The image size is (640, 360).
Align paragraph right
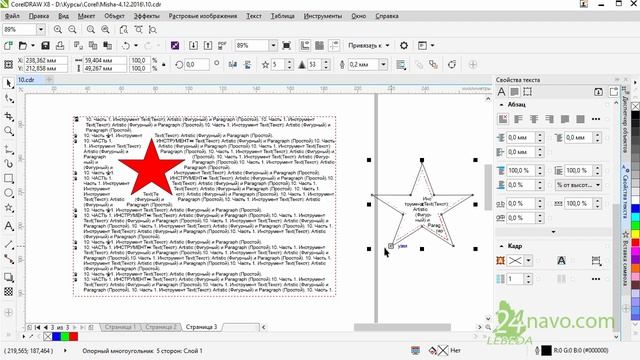(549, 119)
